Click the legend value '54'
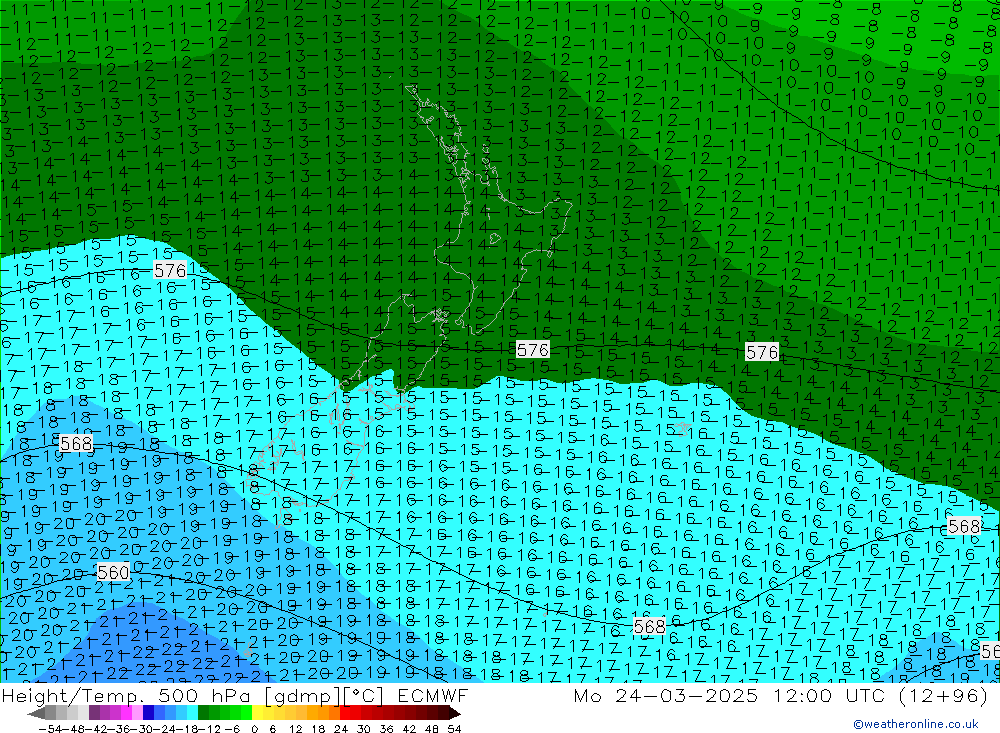The height and width of the screenshot is (733, 1000). point(454,729)
